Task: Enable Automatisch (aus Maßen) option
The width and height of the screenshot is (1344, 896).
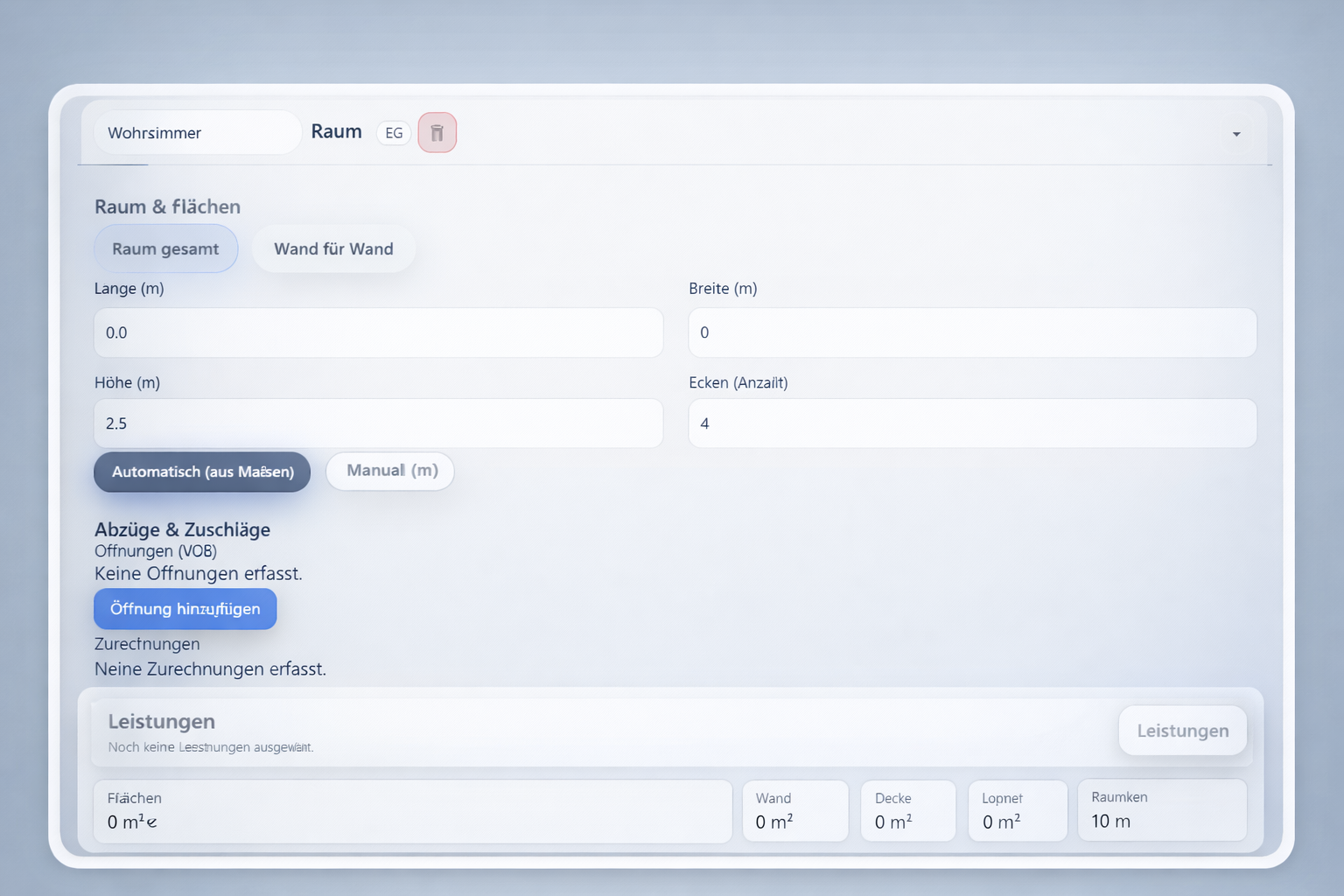Action: [202, 472]
